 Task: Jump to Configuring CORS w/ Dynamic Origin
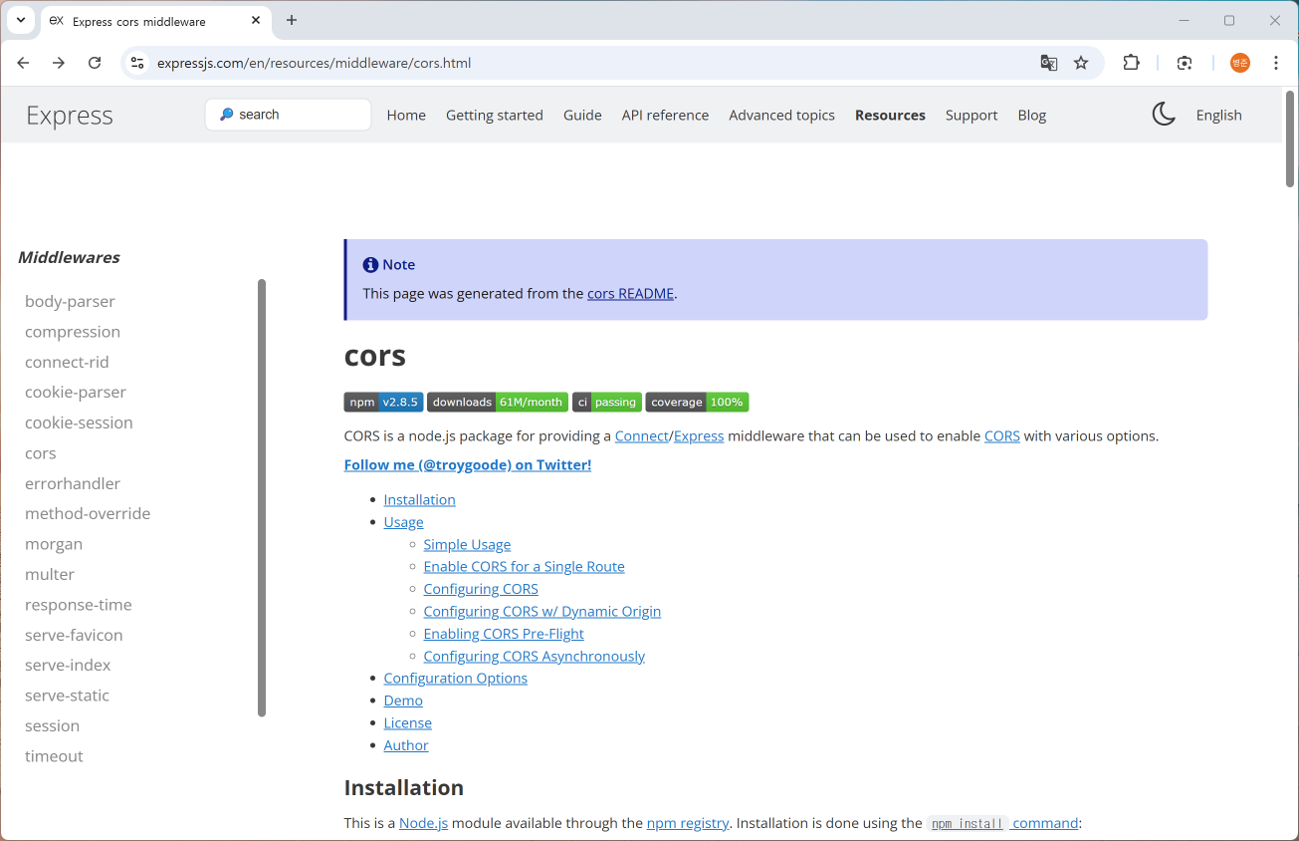[542, 611]
